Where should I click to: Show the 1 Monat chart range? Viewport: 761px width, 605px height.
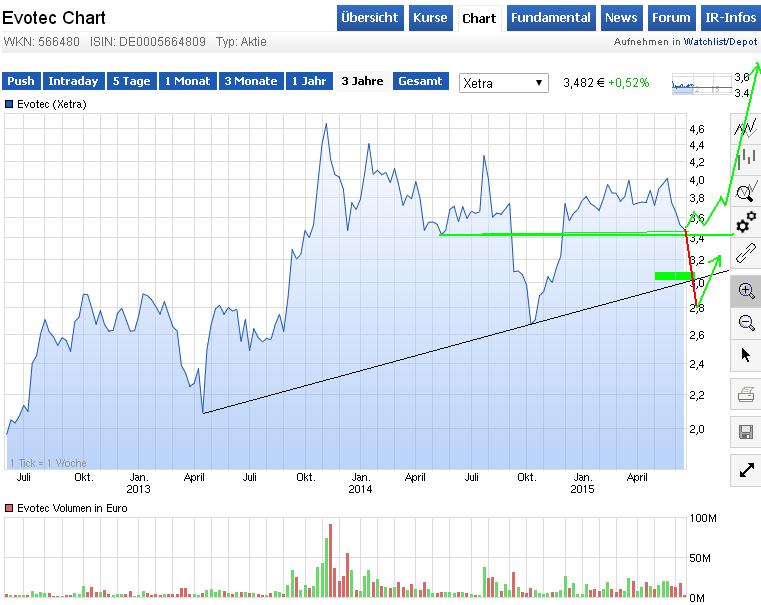(188, 81)
